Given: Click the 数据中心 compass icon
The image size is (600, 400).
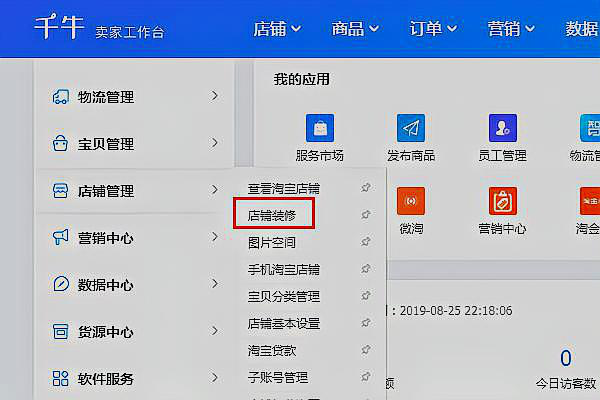Looking at the screenshot, I should pos(60,284).
